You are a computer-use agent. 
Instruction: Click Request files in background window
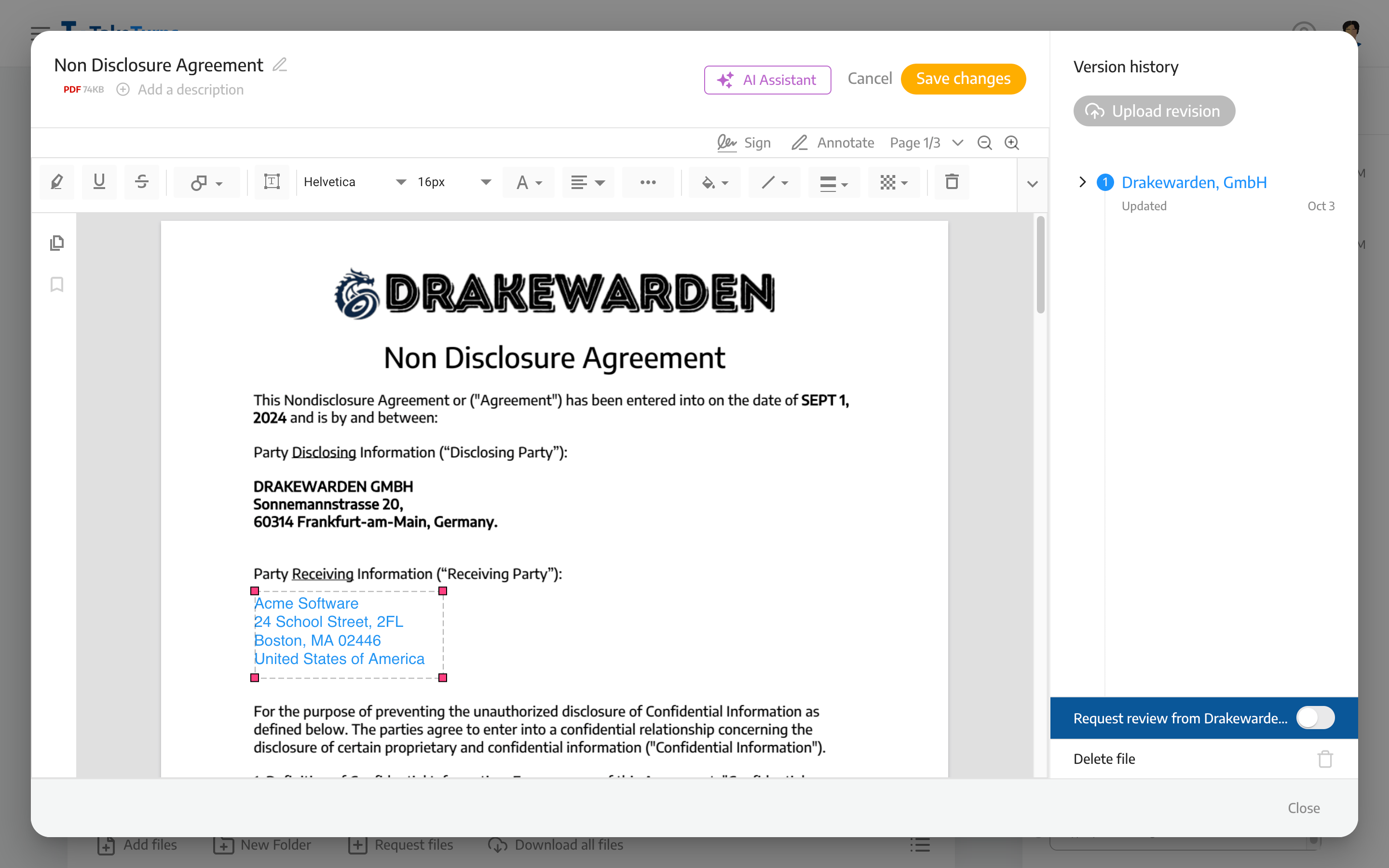coord(401,844)
